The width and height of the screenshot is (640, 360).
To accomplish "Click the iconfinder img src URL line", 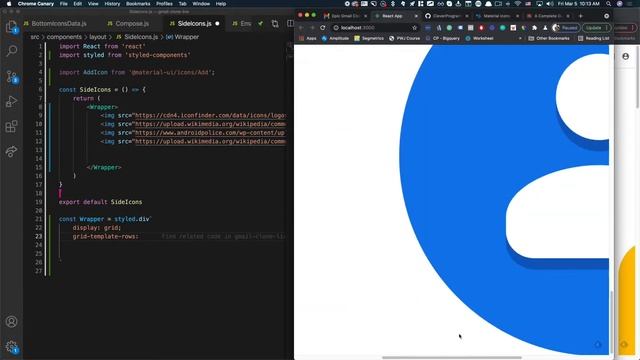I will click(x=193, y=116).
